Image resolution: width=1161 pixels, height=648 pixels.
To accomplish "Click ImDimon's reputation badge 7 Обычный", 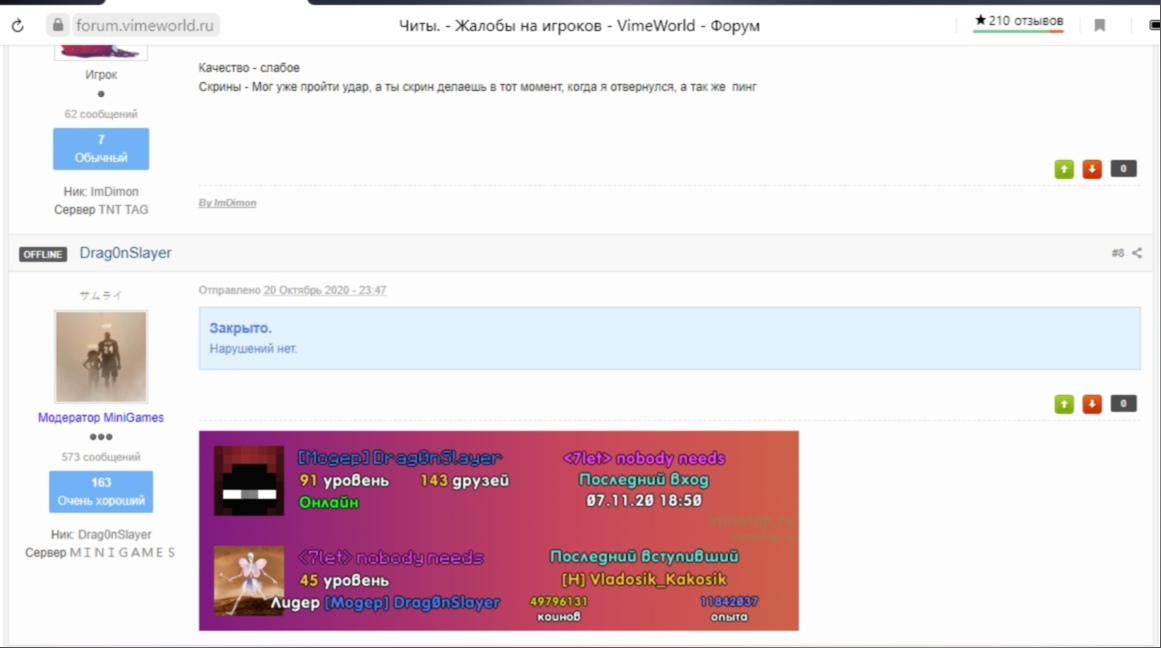I will pyautogui.click(x=101, y=148).
